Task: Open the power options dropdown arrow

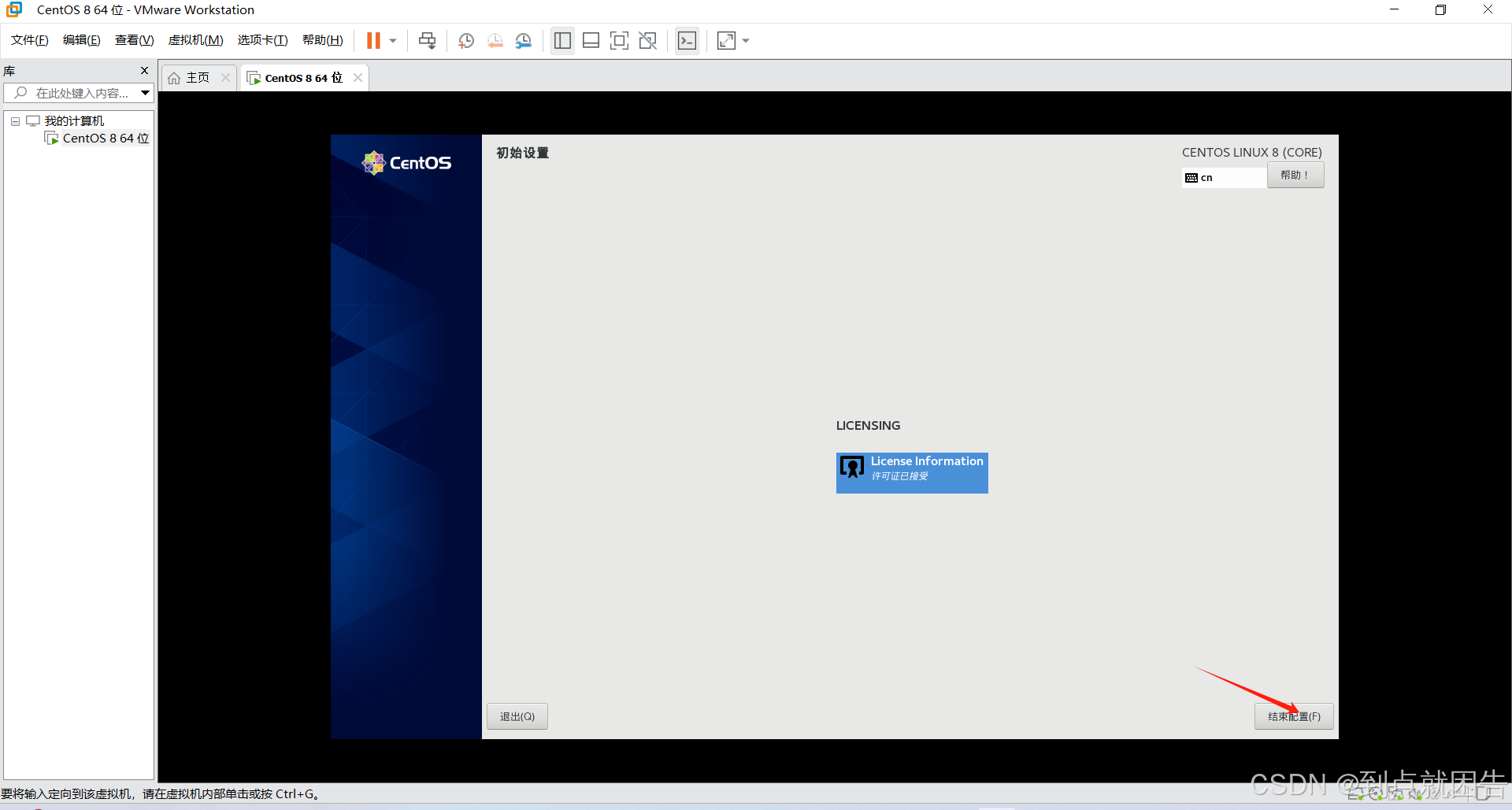Action: click(x=393, y=41)
